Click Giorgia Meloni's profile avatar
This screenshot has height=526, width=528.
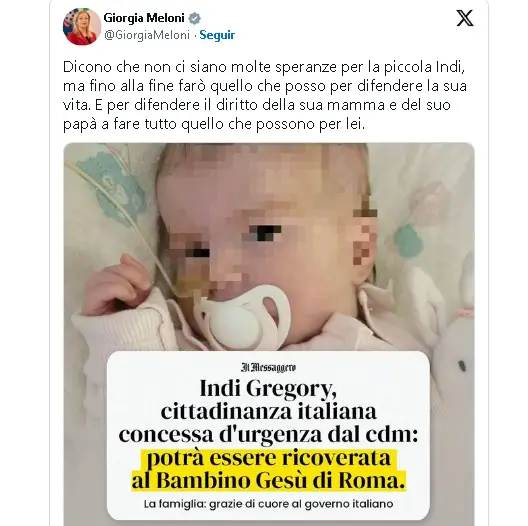click(x=82, y=26)
